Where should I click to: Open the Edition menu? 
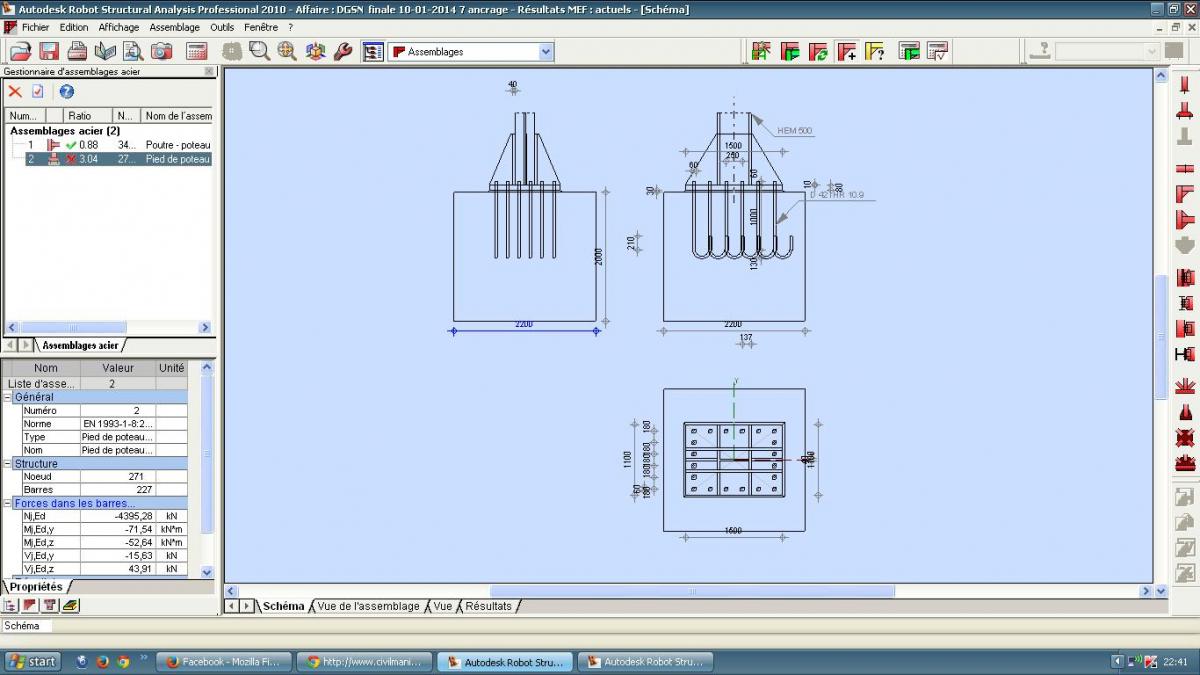[74, 27]
